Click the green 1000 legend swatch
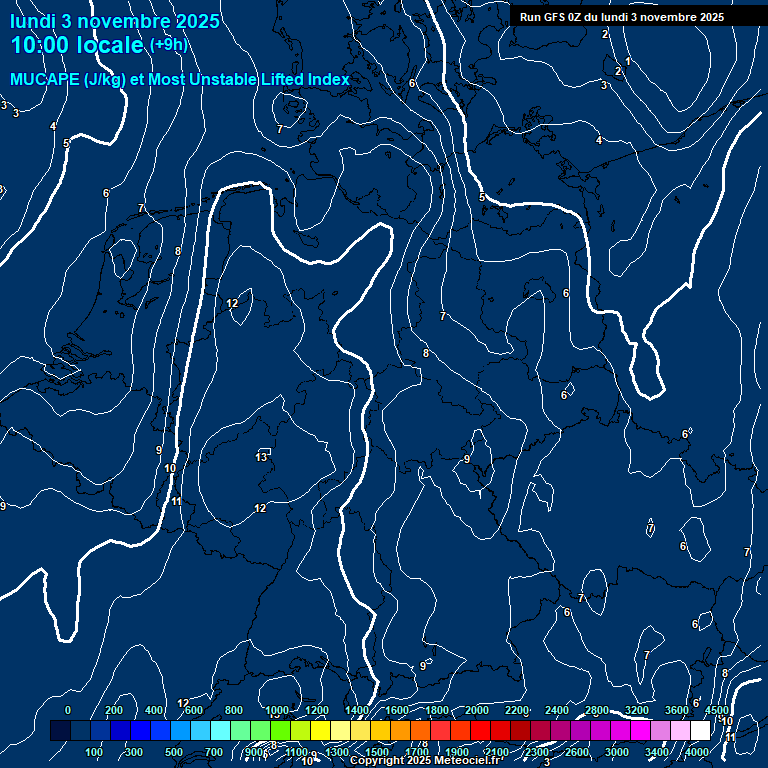The image size is (768, 768). click(x=280, y=731)
